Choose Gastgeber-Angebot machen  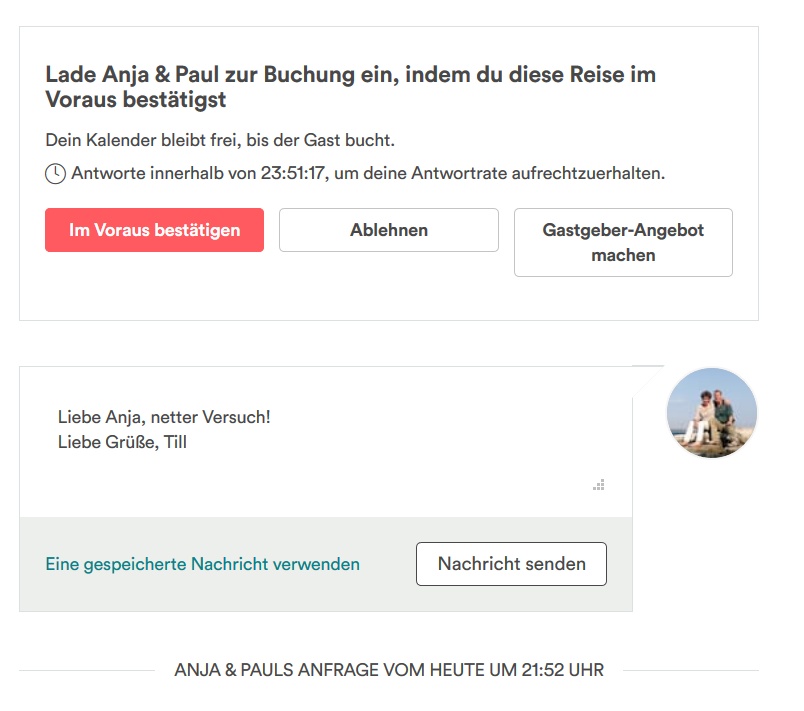pyautogui.click(x=622, y=242)
